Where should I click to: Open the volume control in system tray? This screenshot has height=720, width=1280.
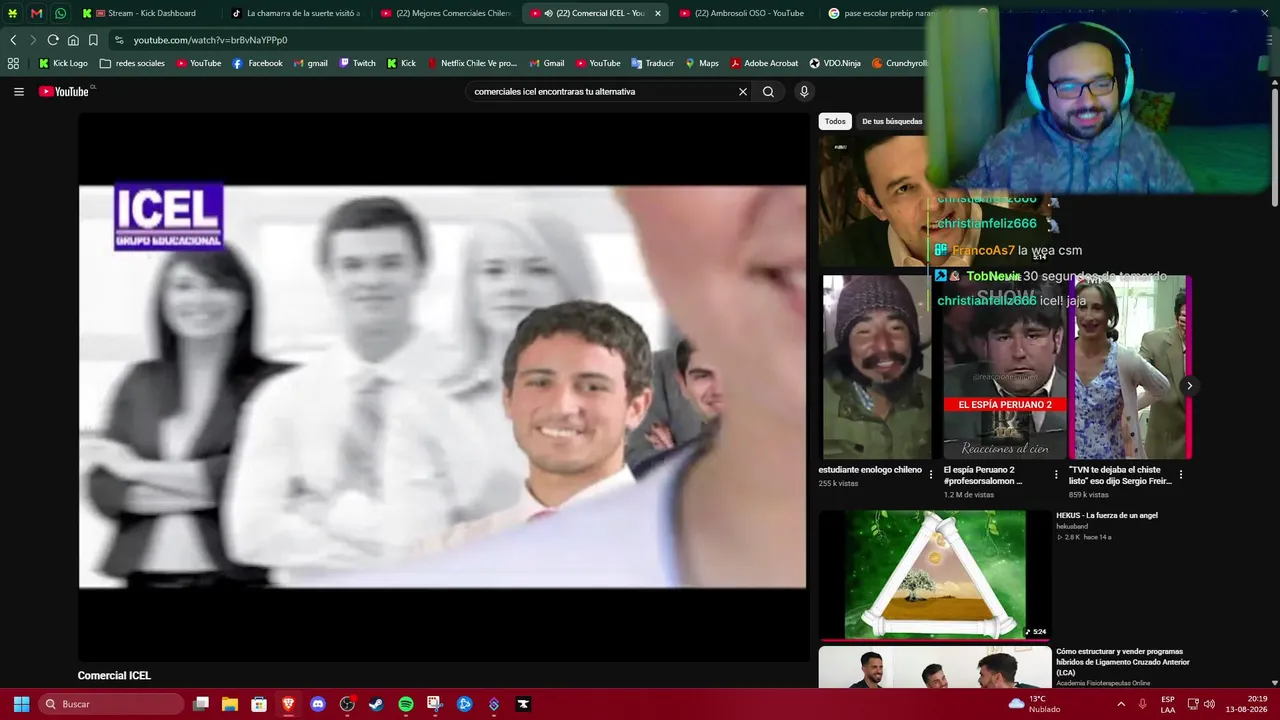[x=1209, y=704]
